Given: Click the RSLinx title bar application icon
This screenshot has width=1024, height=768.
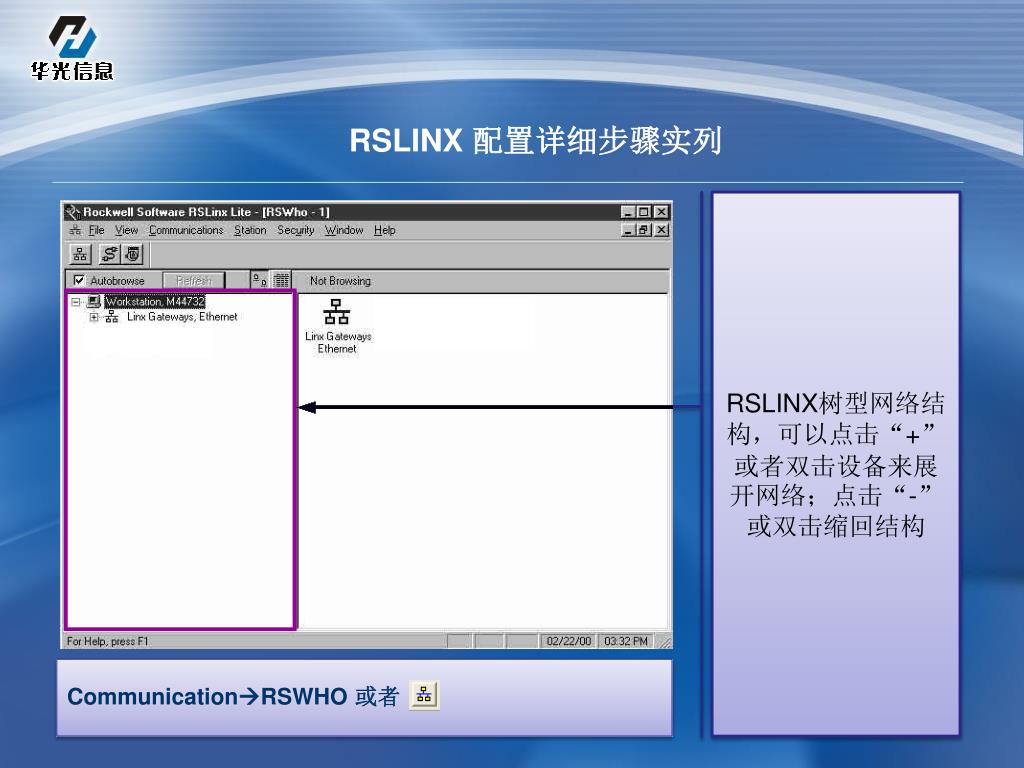Looking at the screenshot, I should click(x=72, y=212).
